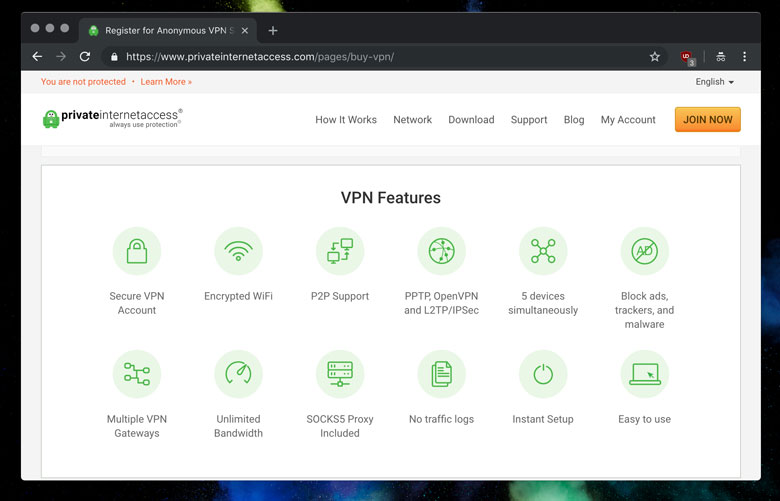
Task: Open the Download menu item
Action: [x=471, y=119]
